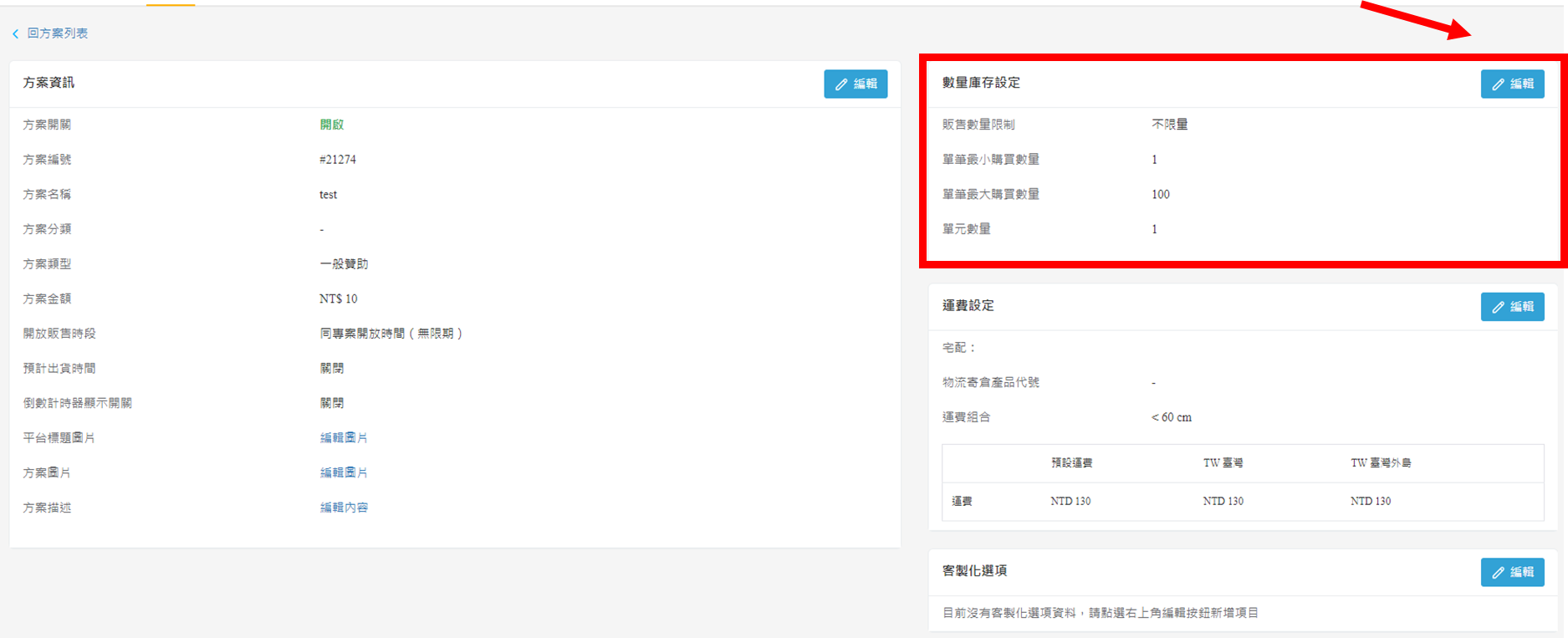Open 編輯內容 link for 方案描述
This screenshot has height=638, width=1568.
coord(344,508)
